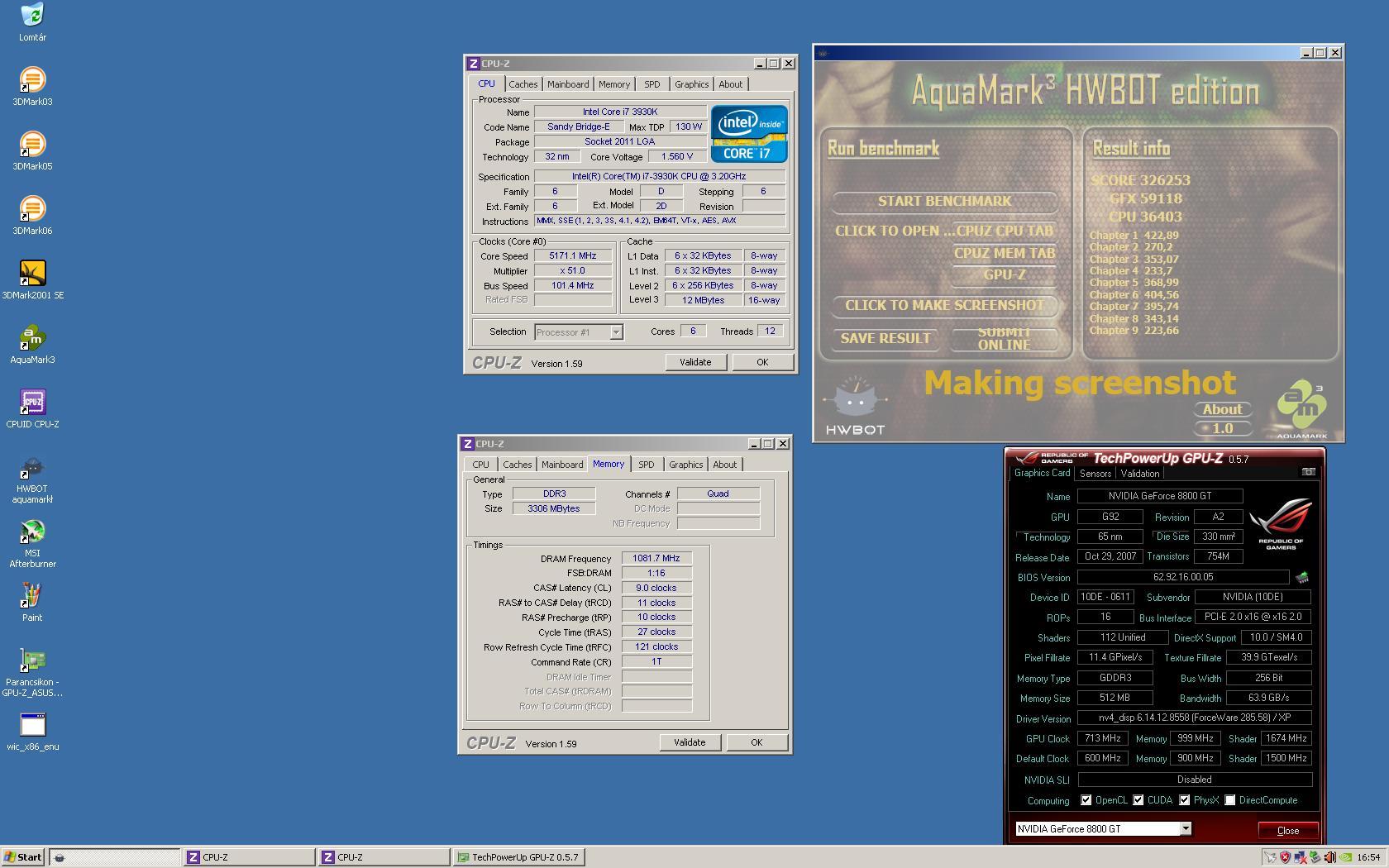Open About tab in bottom CPU-Z window

tap(725, 465)
